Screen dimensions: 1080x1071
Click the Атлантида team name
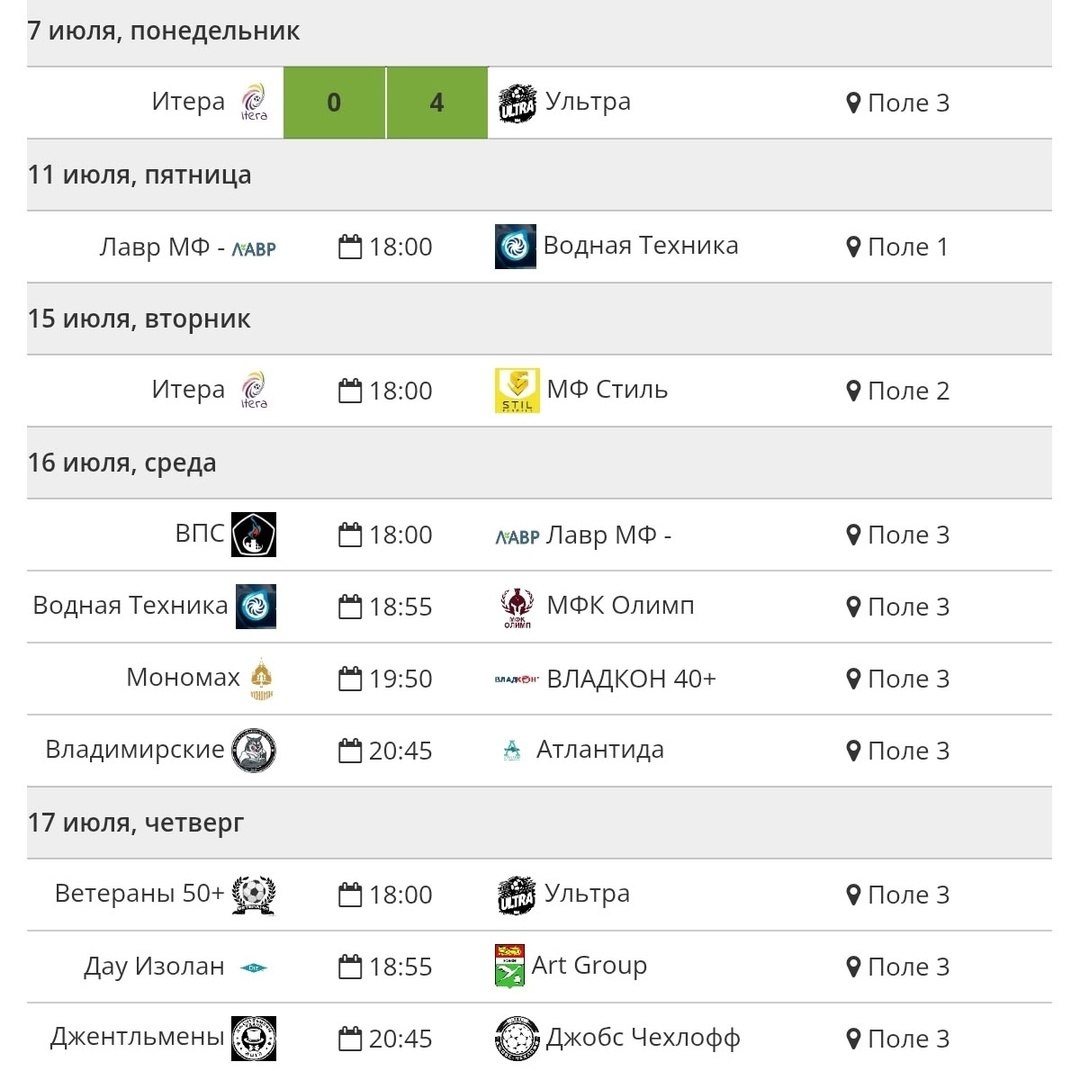(x=600, y=749)
